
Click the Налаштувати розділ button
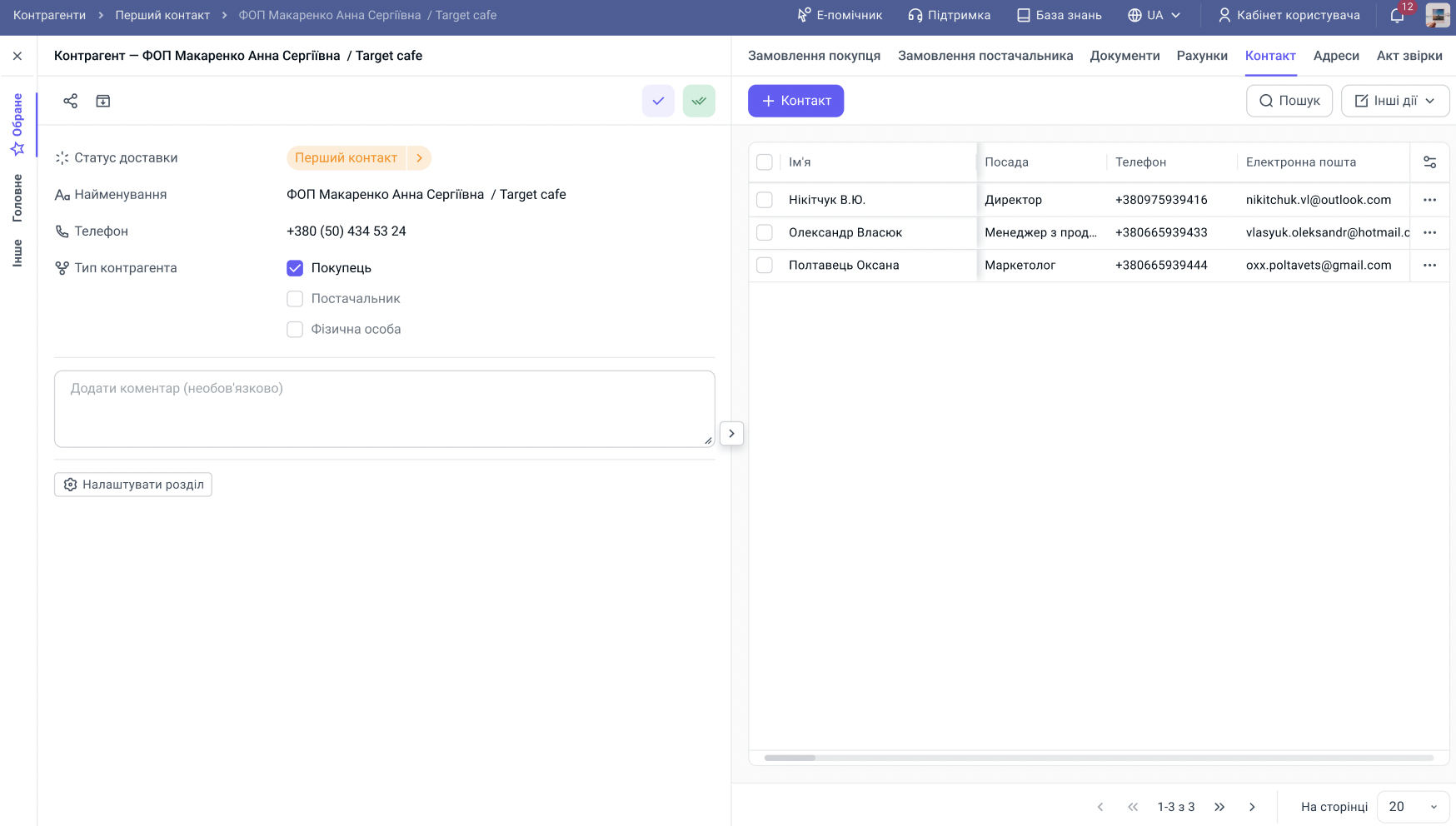point(133,485)
